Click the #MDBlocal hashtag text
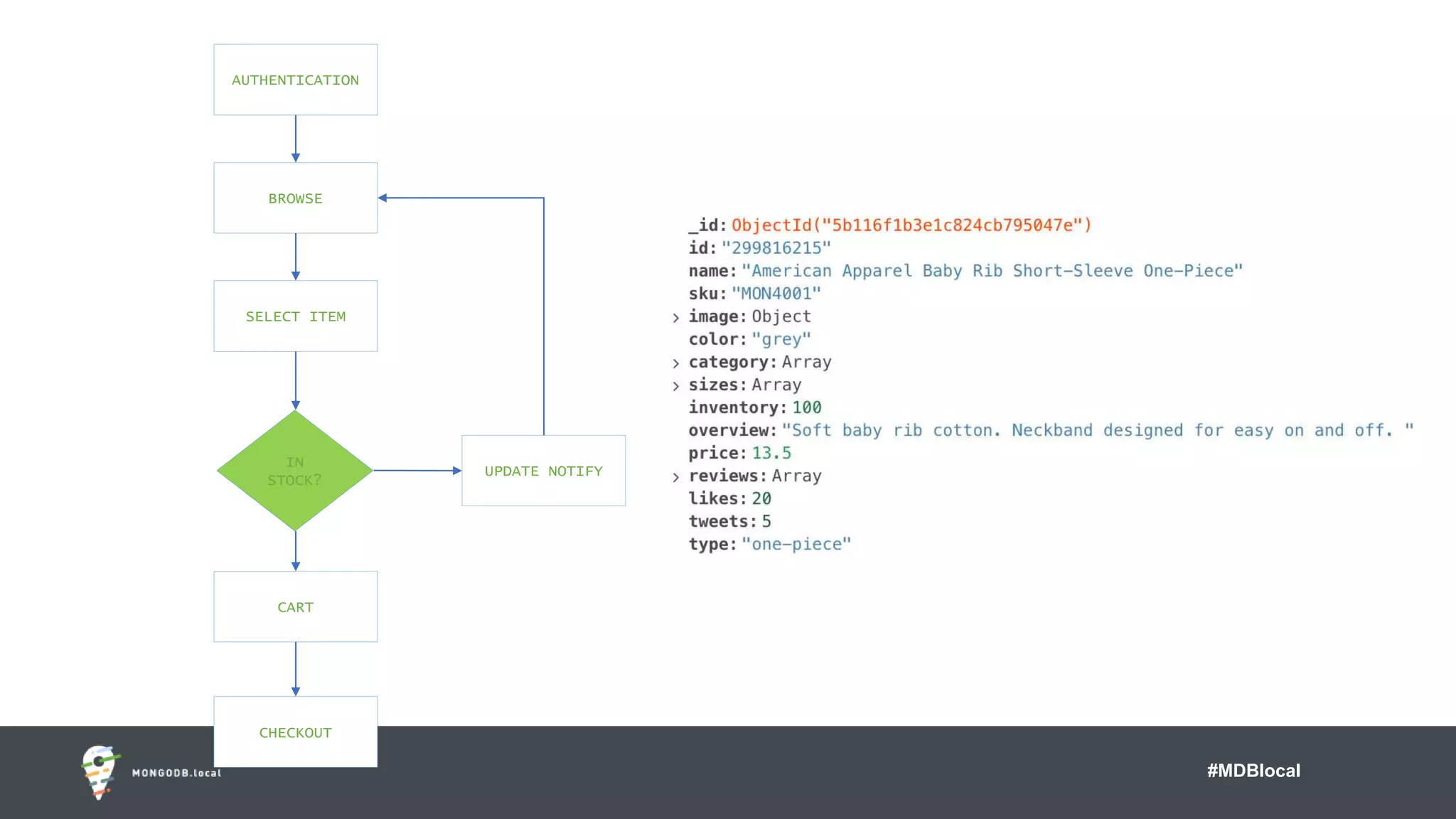The height and width of the screenshot is (819, 1456). click(x=1253, y=771)
